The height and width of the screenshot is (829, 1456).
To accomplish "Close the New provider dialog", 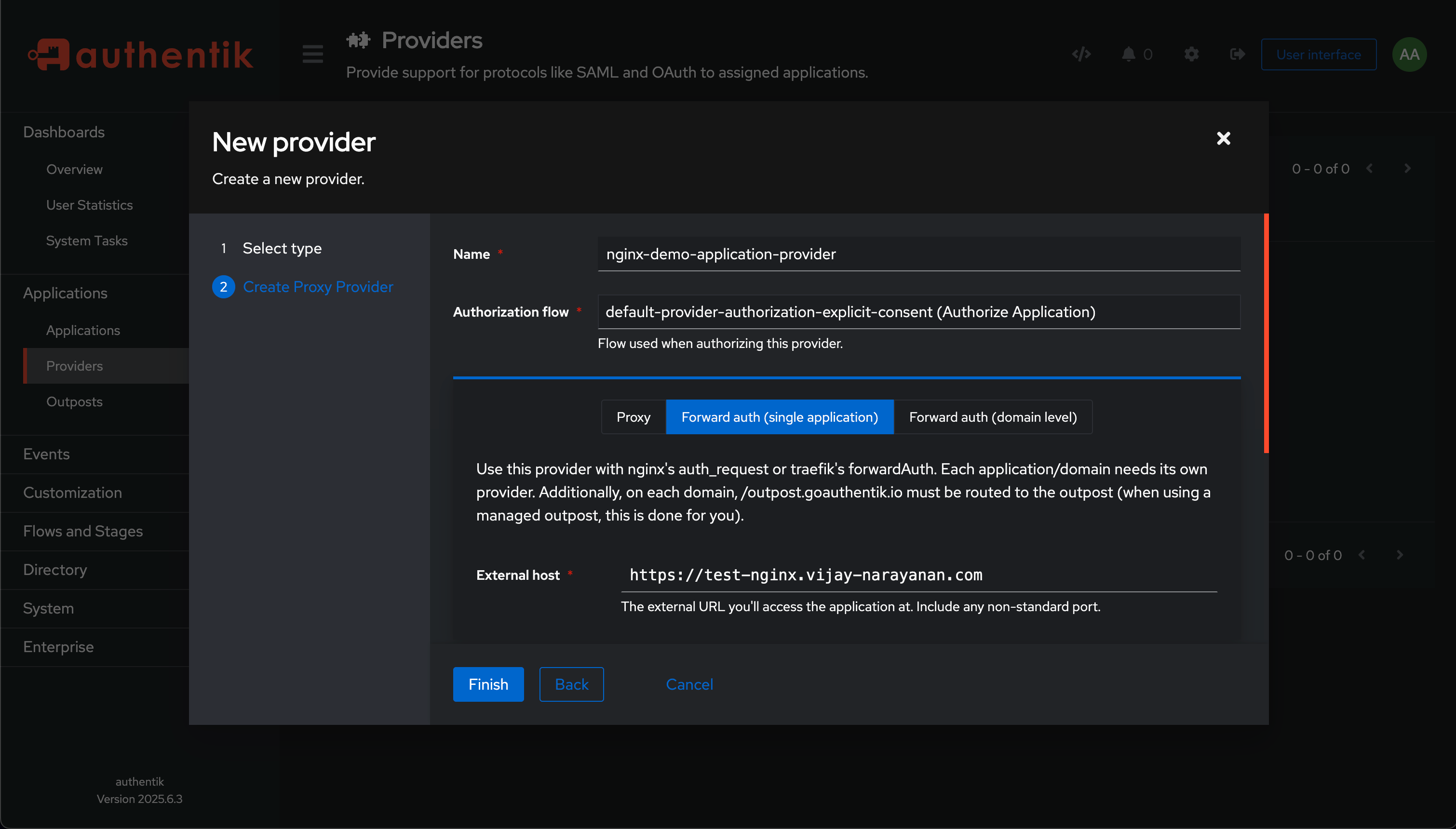I will (1223, 138).
